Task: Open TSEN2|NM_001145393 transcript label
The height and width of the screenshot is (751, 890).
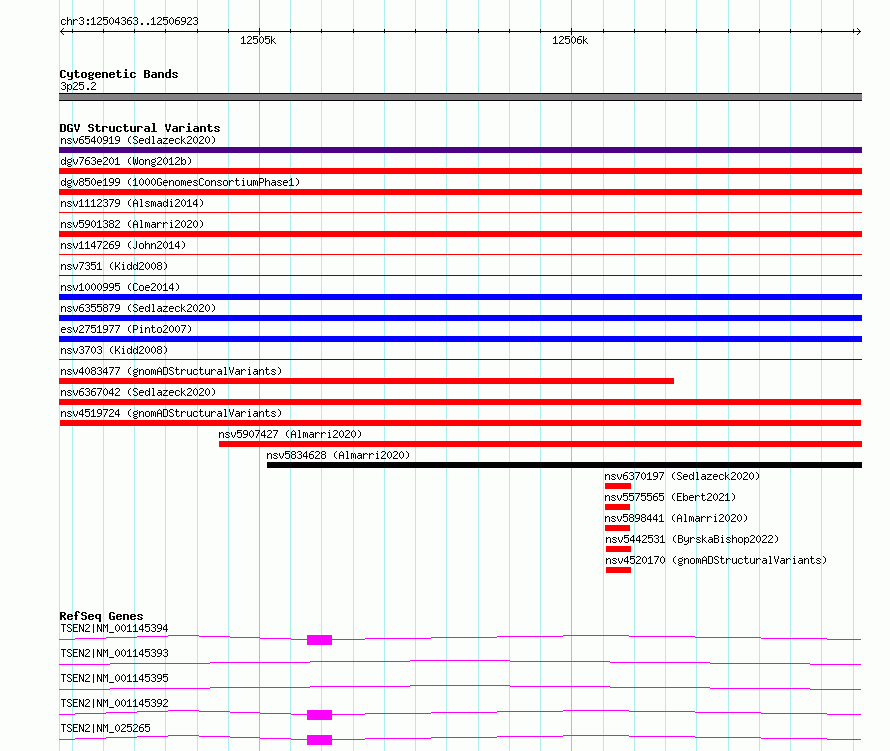Action: pyautogui.click(x=114, y=653)
